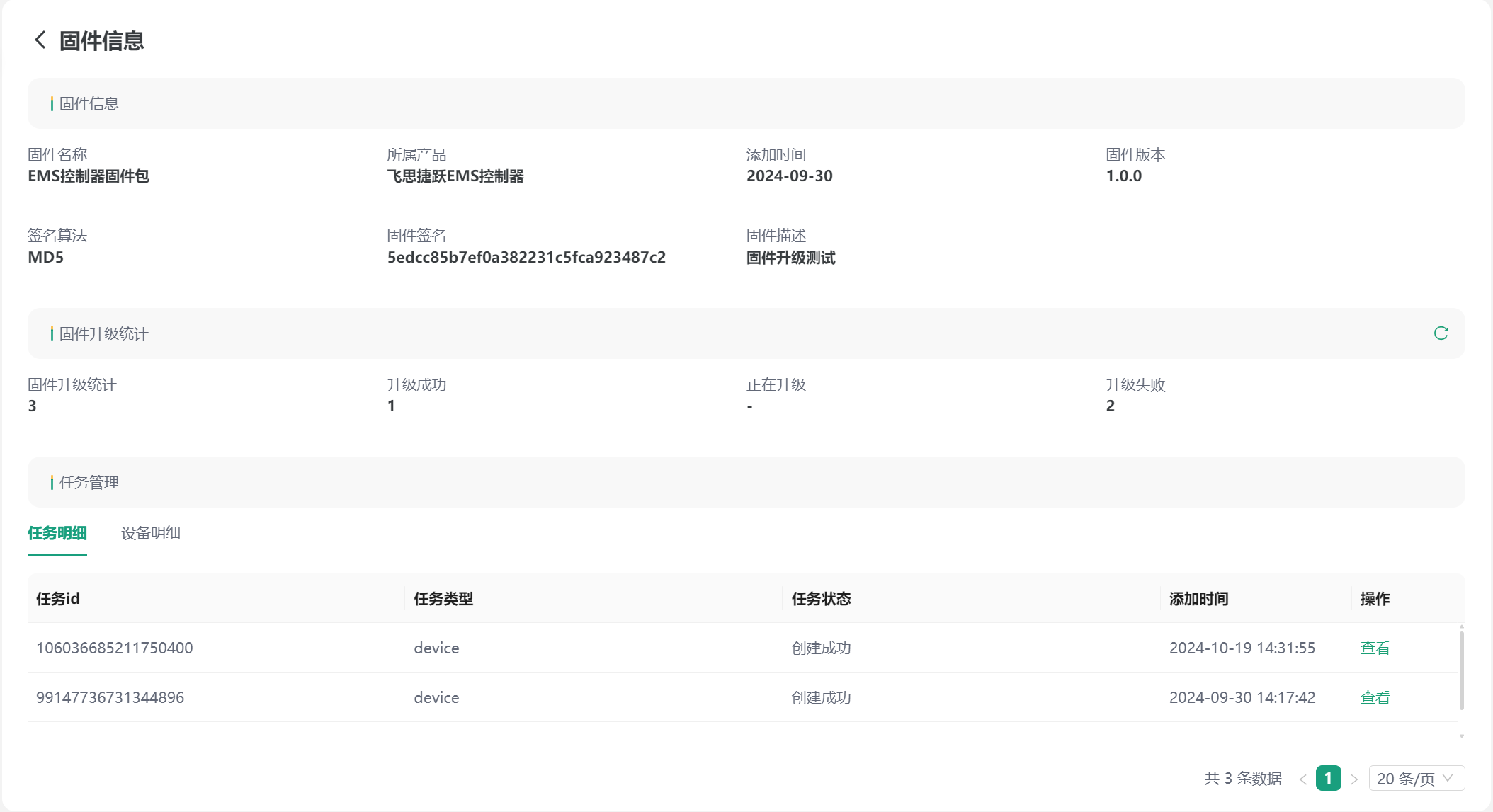The height and width of the screenshot is (812, 1493).
Task: Click 查看 for task 106036685211750400
Action: (1375, 648)
